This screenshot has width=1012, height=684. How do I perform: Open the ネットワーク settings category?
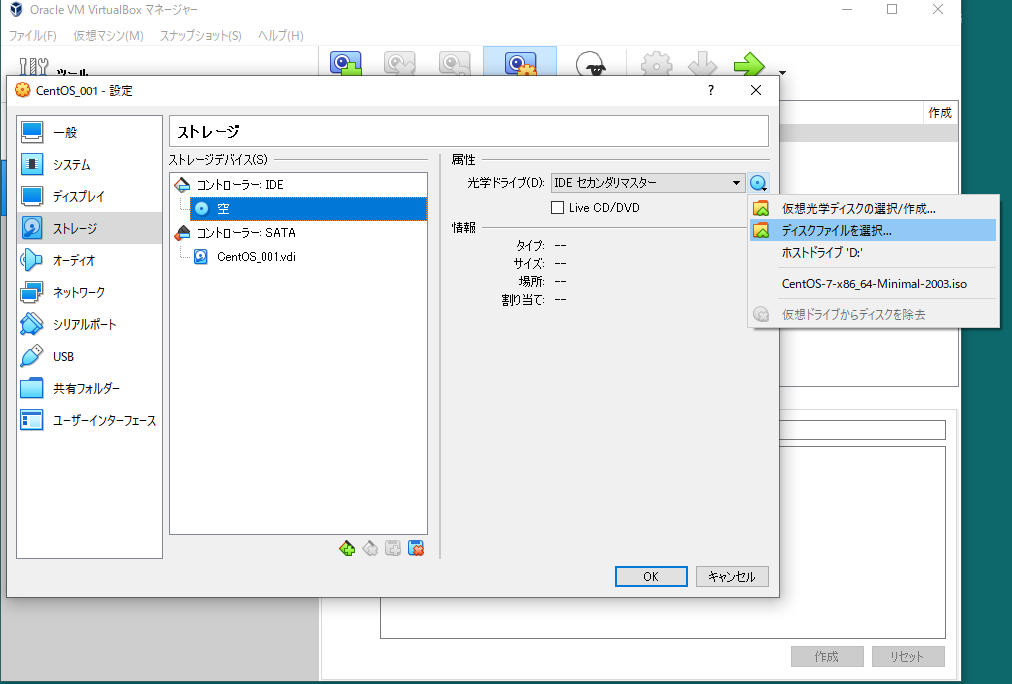90,292
